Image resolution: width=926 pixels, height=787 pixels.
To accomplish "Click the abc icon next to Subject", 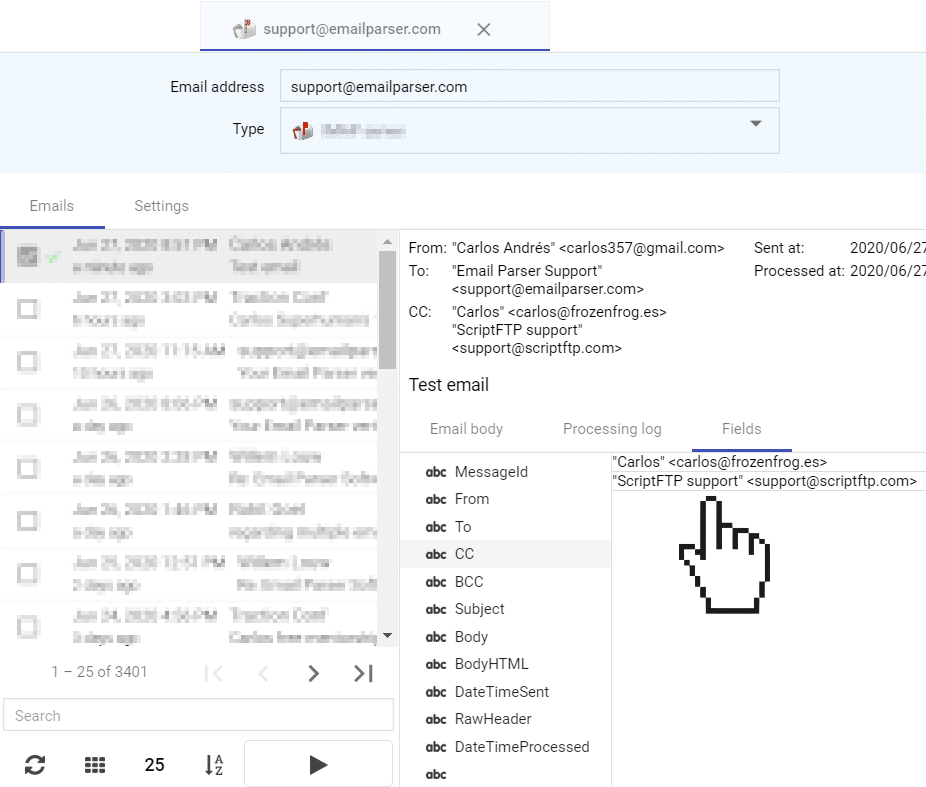I will click(436, 609).
